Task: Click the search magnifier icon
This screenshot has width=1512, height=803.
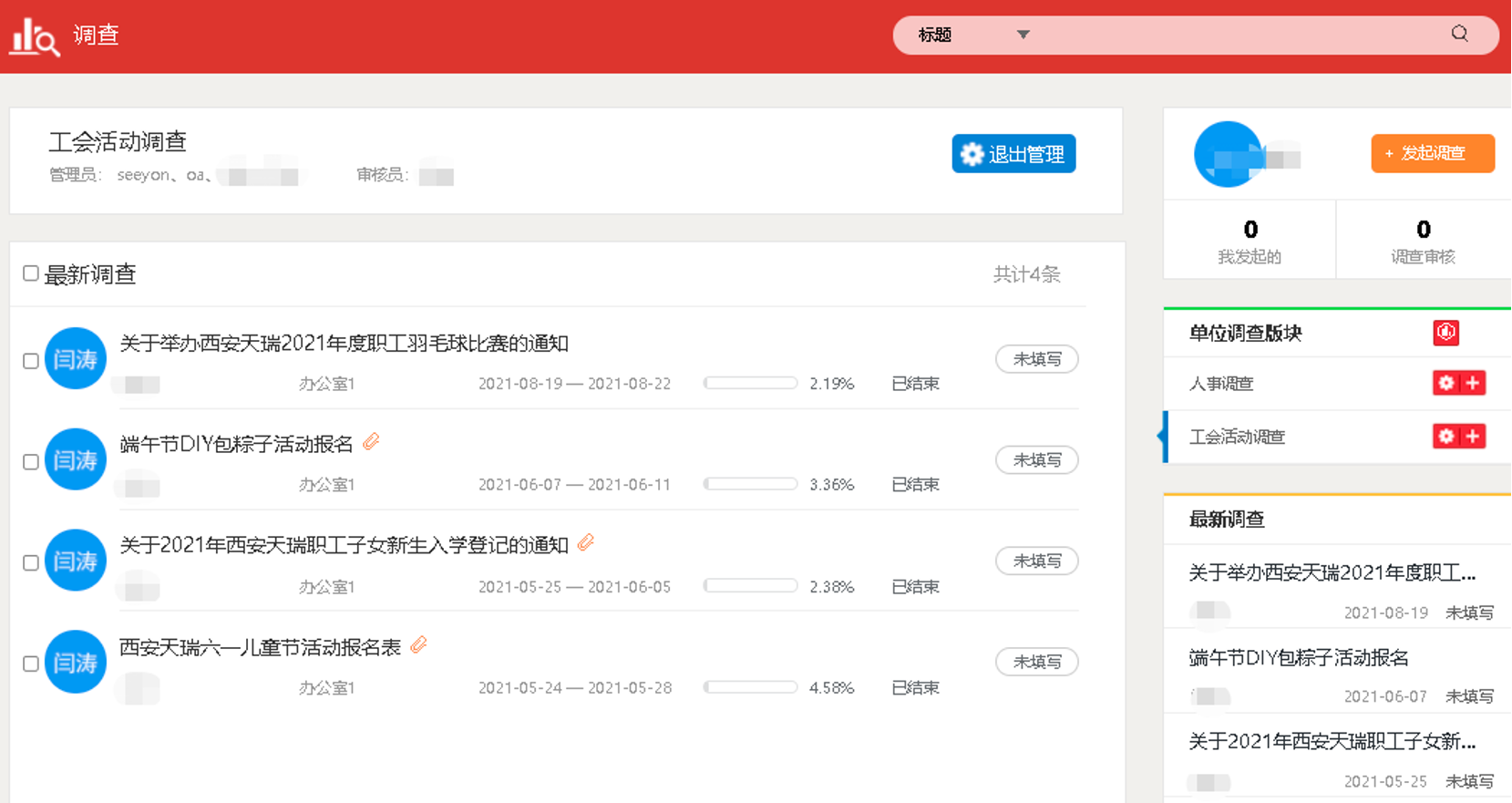Action: tap(1459, 34)
